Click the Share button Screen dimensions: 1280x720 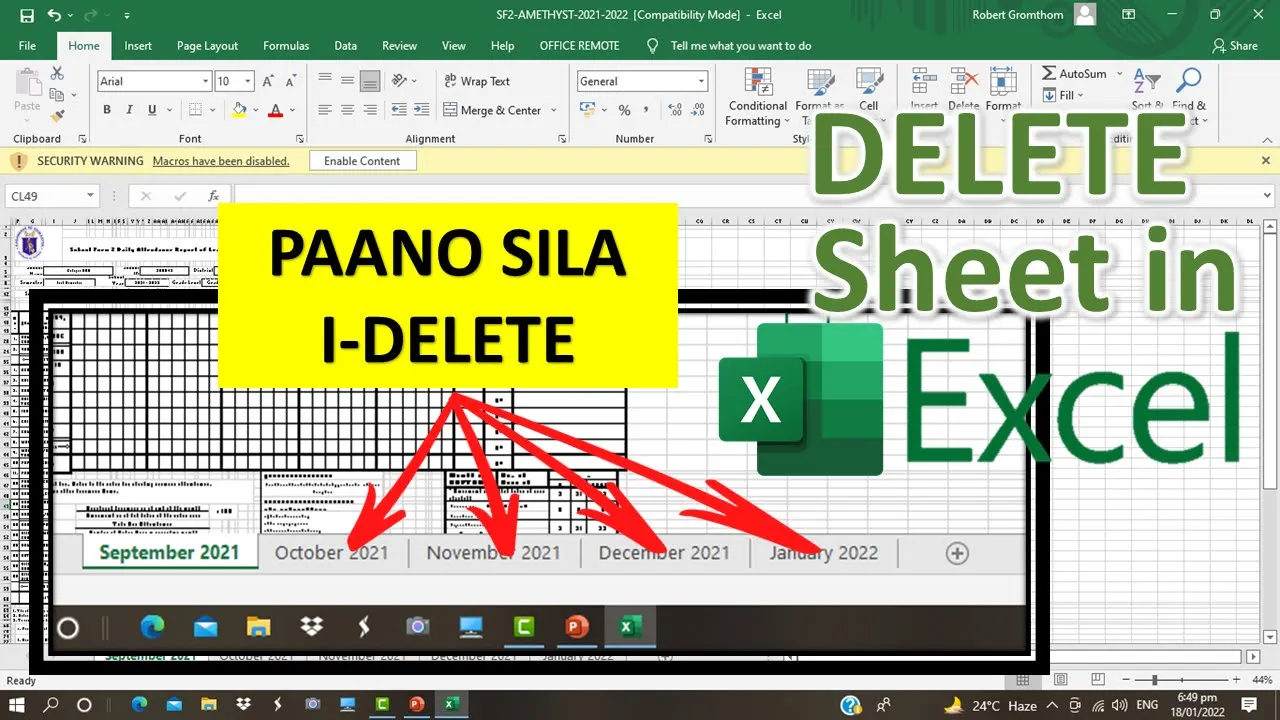click(1235, 46)
